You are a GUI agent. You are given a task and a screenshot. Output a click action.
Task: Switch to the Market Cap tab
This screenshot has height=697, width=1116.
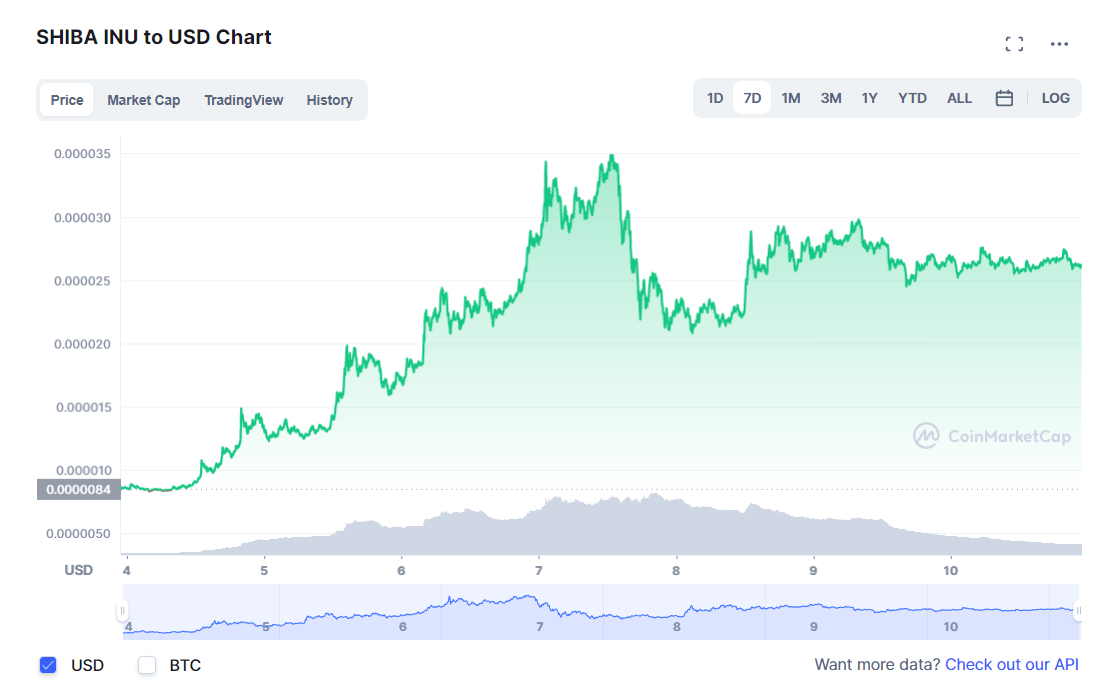(x=144, y=100)
